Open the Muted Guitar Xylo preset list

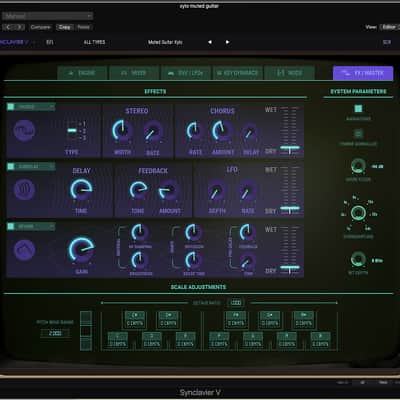(165, 42)
